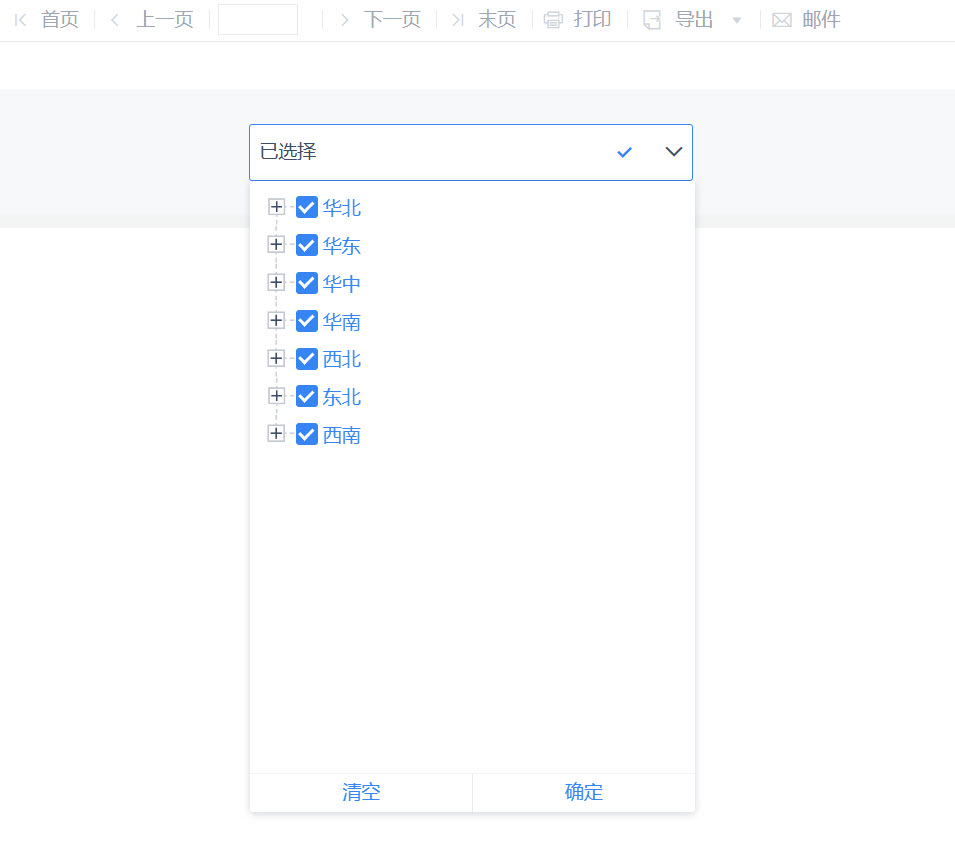The image size is (955, 854).
Task: Open the export format dropdown arrow
Action: (737, 21)
